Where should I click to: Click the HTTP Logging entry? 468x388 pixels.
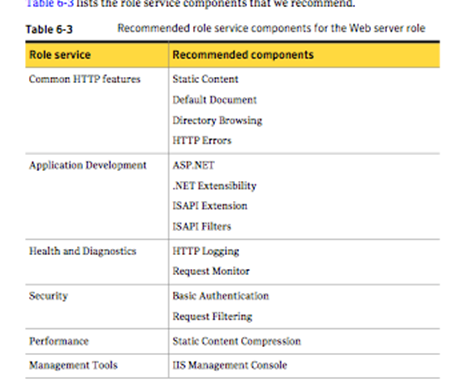pyautogui.click(x=206, y=251)
